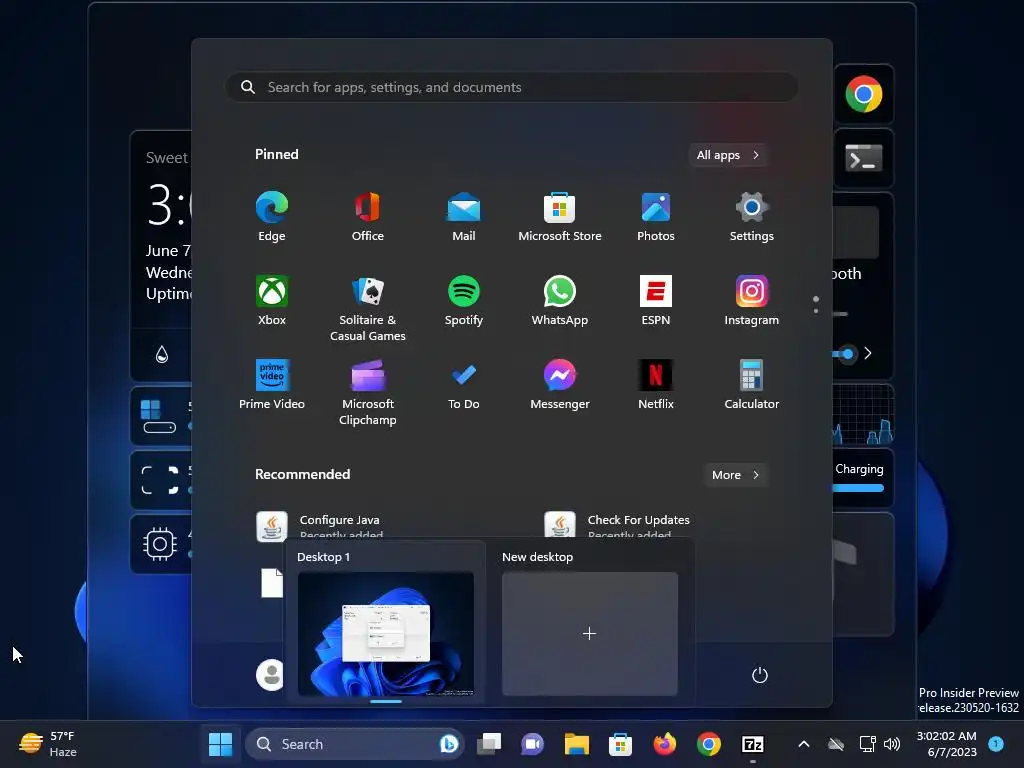
Task: Open File Explorer on the taskbar
Action: [x=577, y=744]
